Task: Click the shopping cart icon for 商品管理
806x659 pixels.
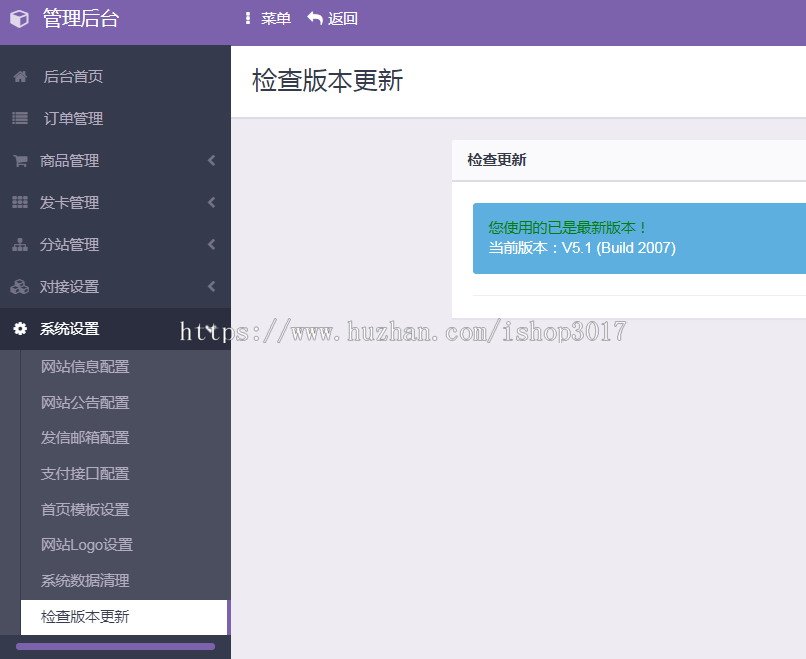Action: pyautogui.click(x=19, y=160)
